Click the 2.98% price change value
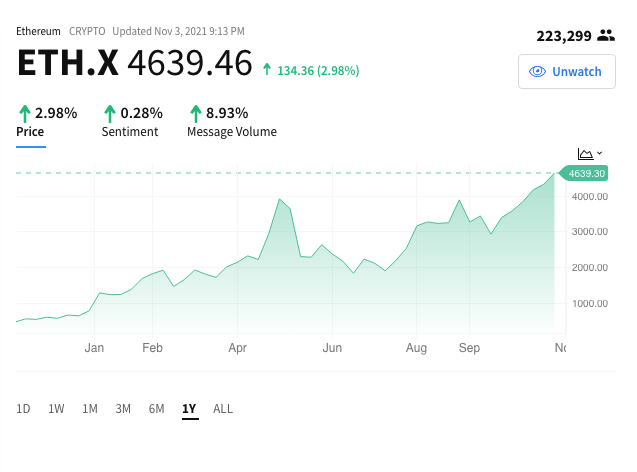Screen dimensions: 637x472 56,113
